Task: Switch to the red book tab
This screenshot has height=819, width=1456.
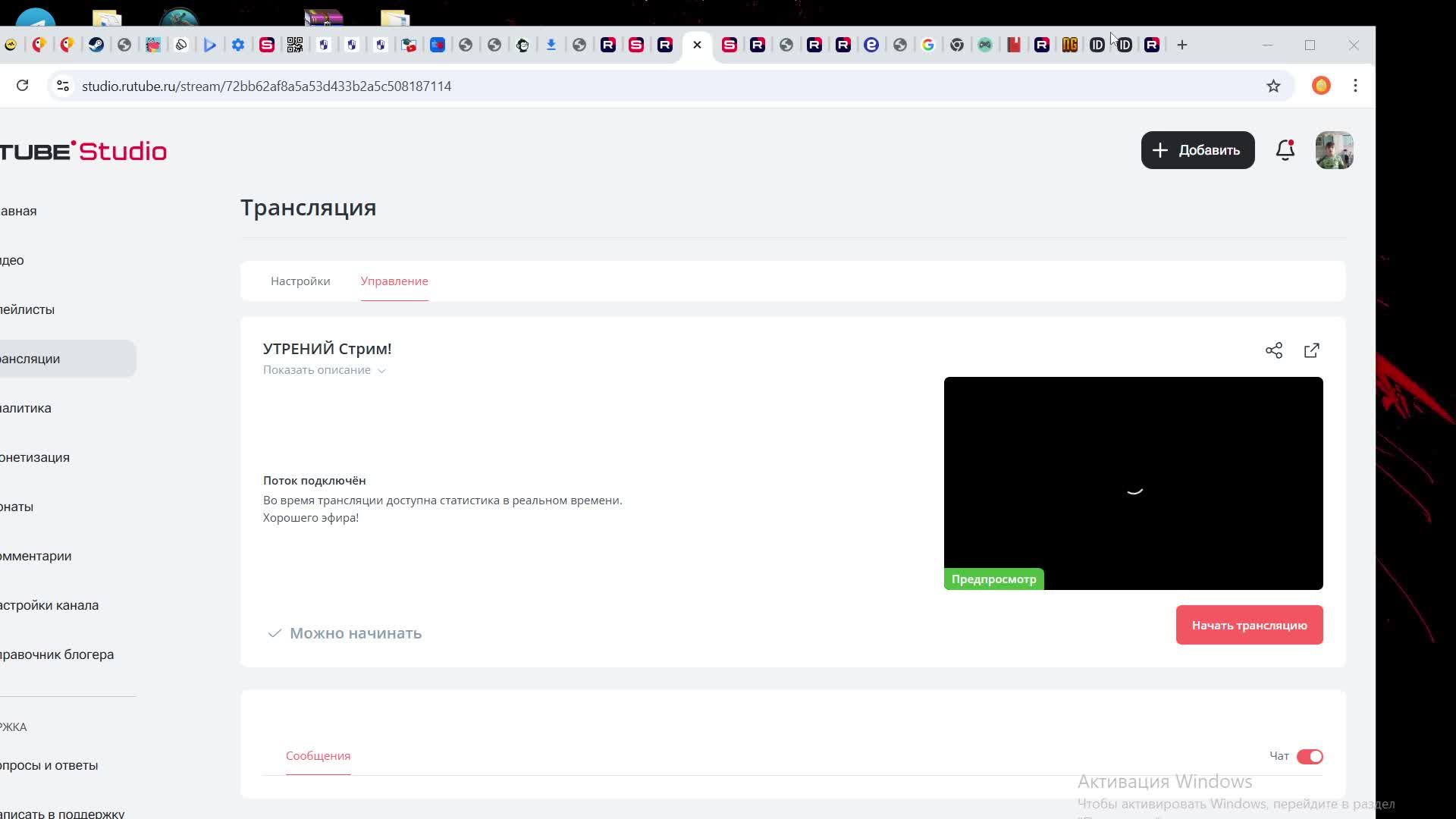Action: [x=1013, y=45]
